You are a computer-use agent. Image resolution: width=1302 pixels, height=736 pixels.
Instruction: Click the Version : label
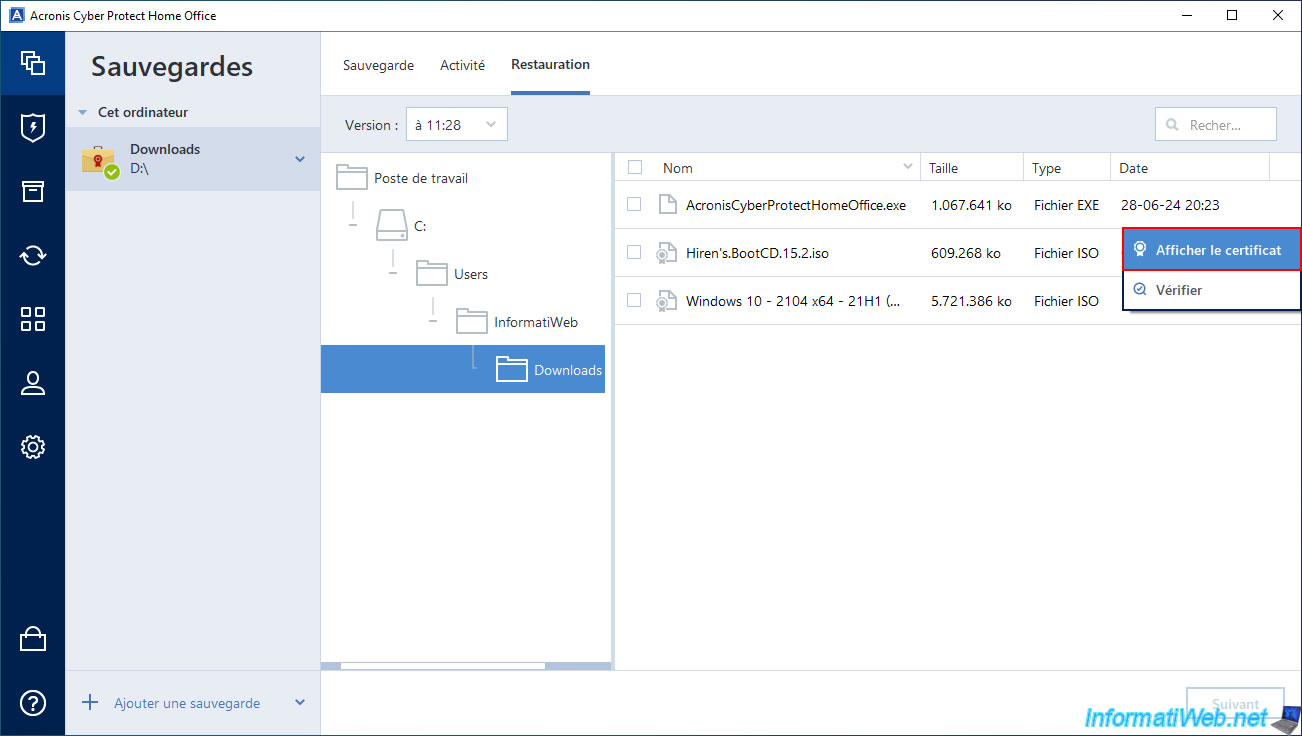tap(372, 125)
